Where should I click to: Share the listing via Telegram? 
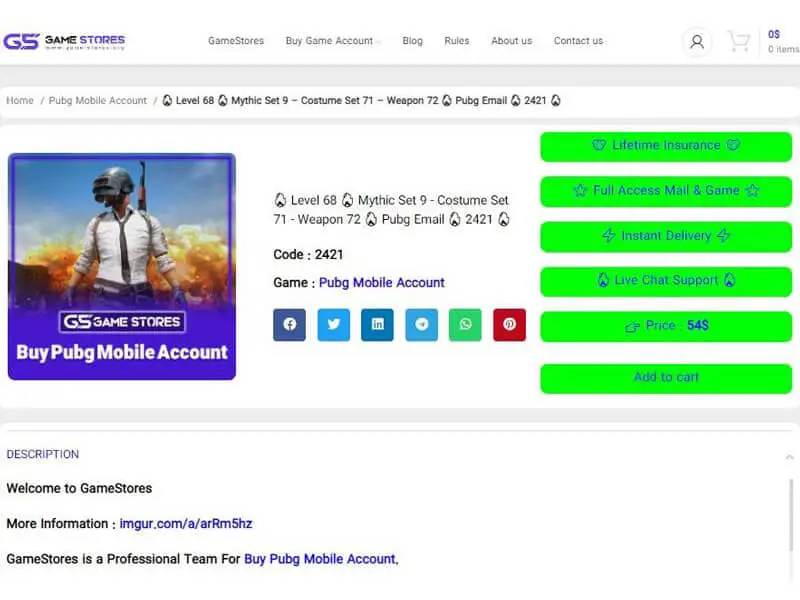tap(421, 324)
